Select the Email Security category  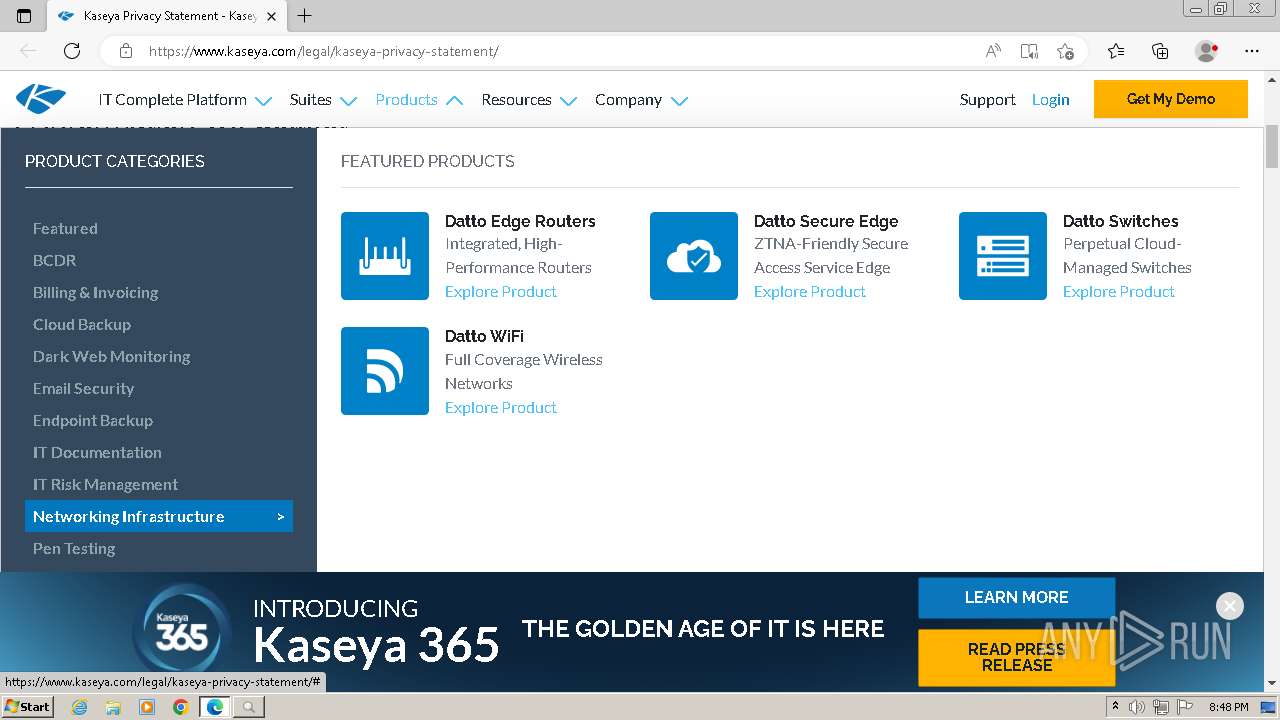point(83,388)
